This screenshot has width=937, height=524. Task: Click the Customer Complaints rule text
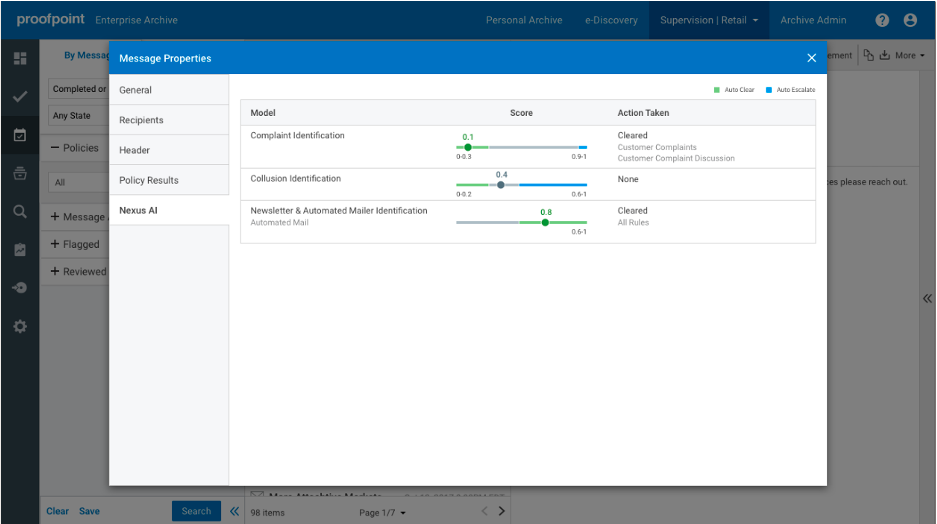click(657, 147)
